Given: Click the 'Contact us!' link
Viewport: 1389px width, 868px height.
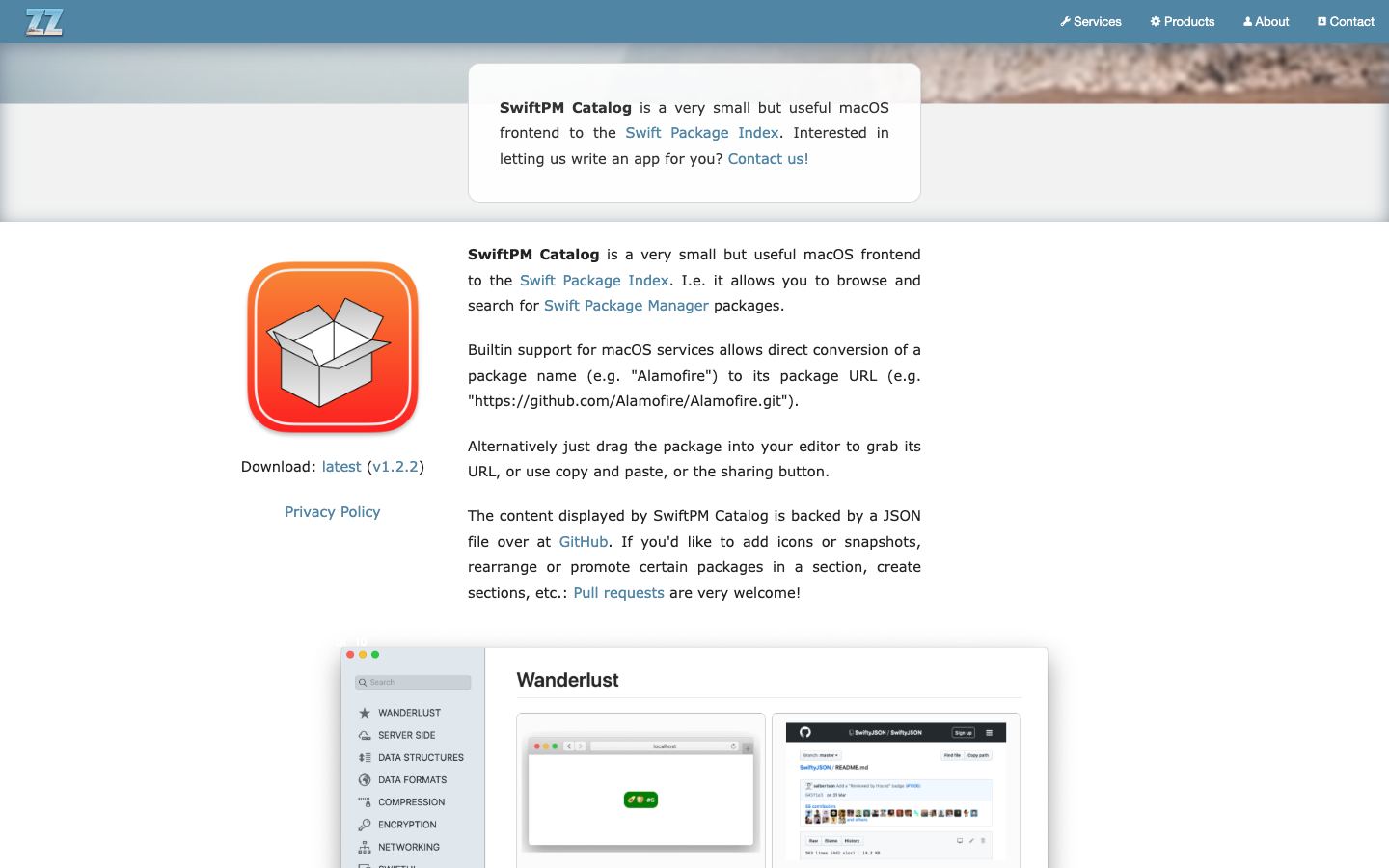Looking at the screenshot, I should click(x=768, y=159).
